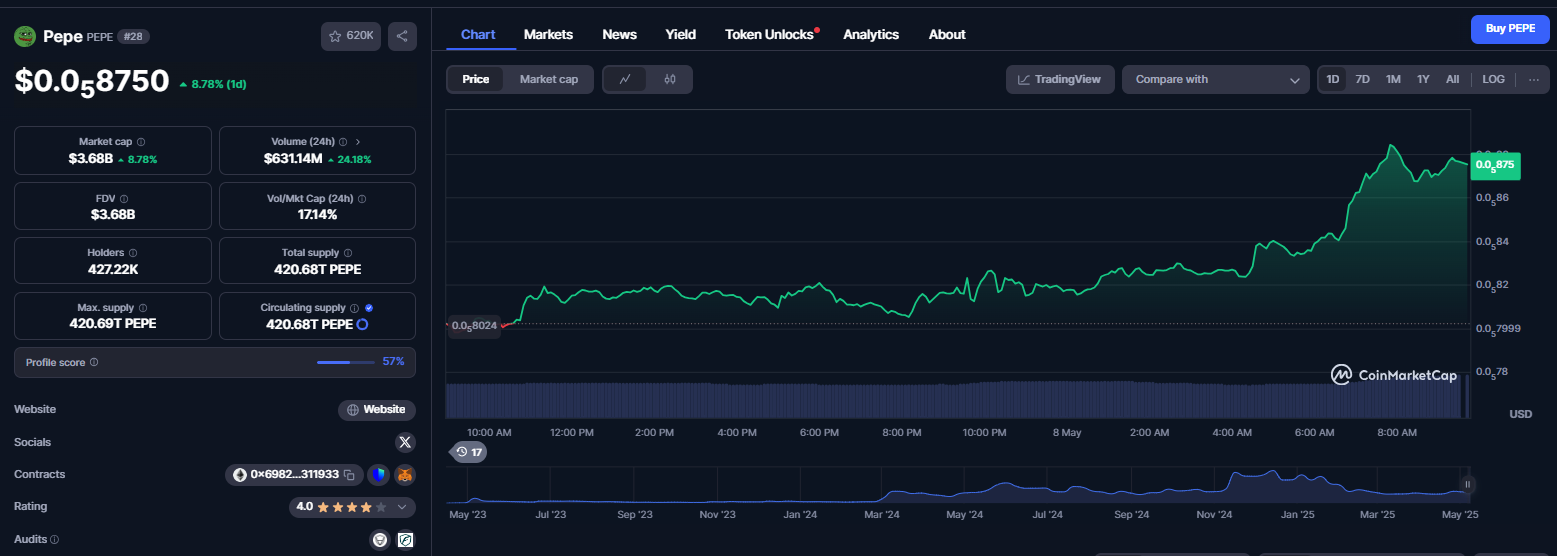
Task: Select the All time range
Action: pos(1453,79)
